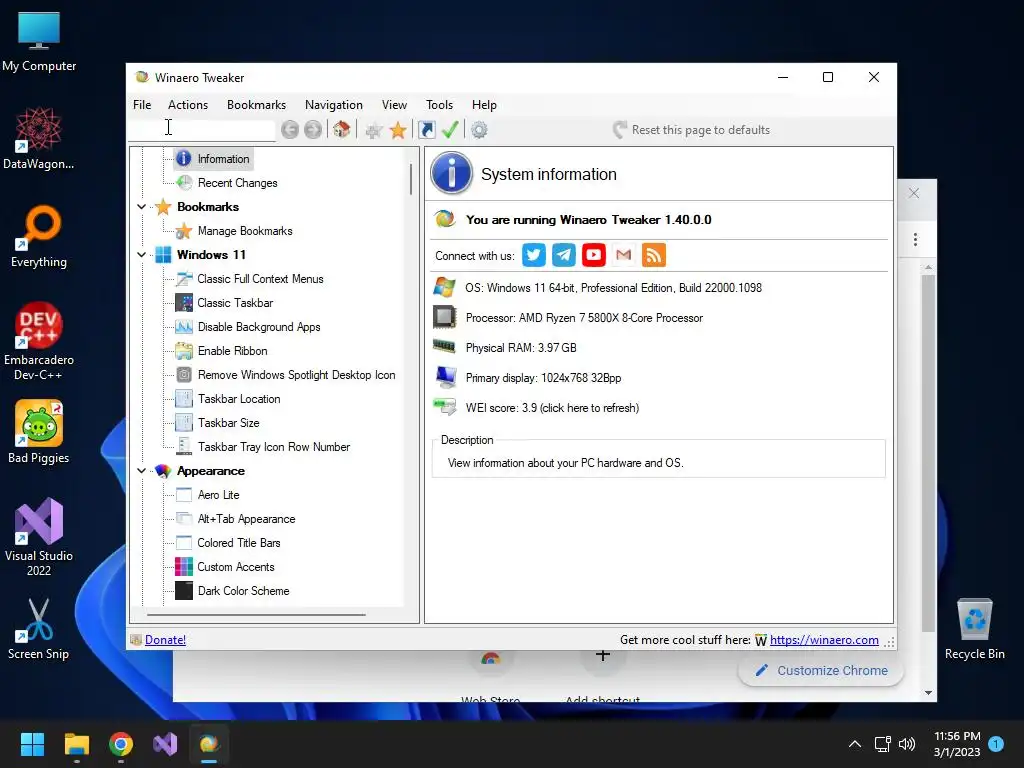Open Chrome three-dot menu behind Winaero
This screenshot has height=768, width=1024.
coord(915,240)
